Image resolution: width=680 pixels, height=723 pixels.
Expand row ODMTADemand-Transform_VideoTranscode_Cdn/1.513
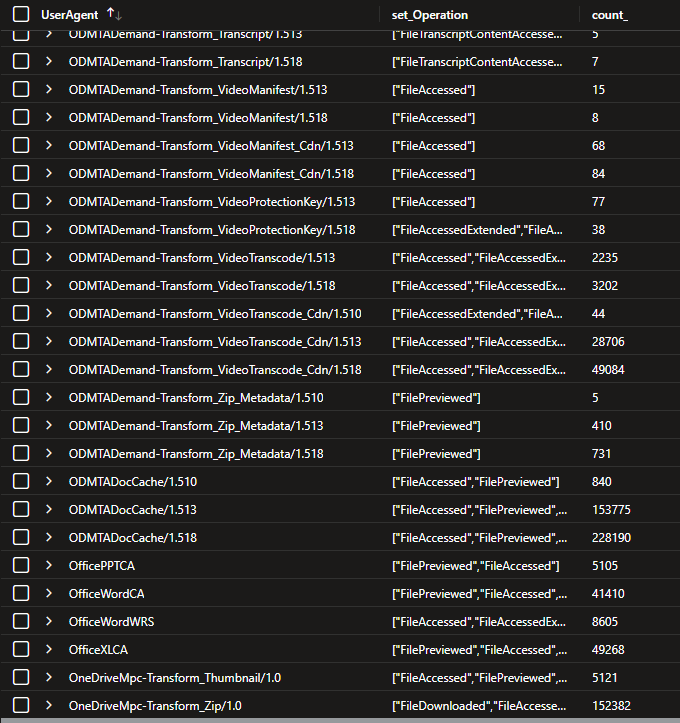pyautogui.click(x=49, y=342)
